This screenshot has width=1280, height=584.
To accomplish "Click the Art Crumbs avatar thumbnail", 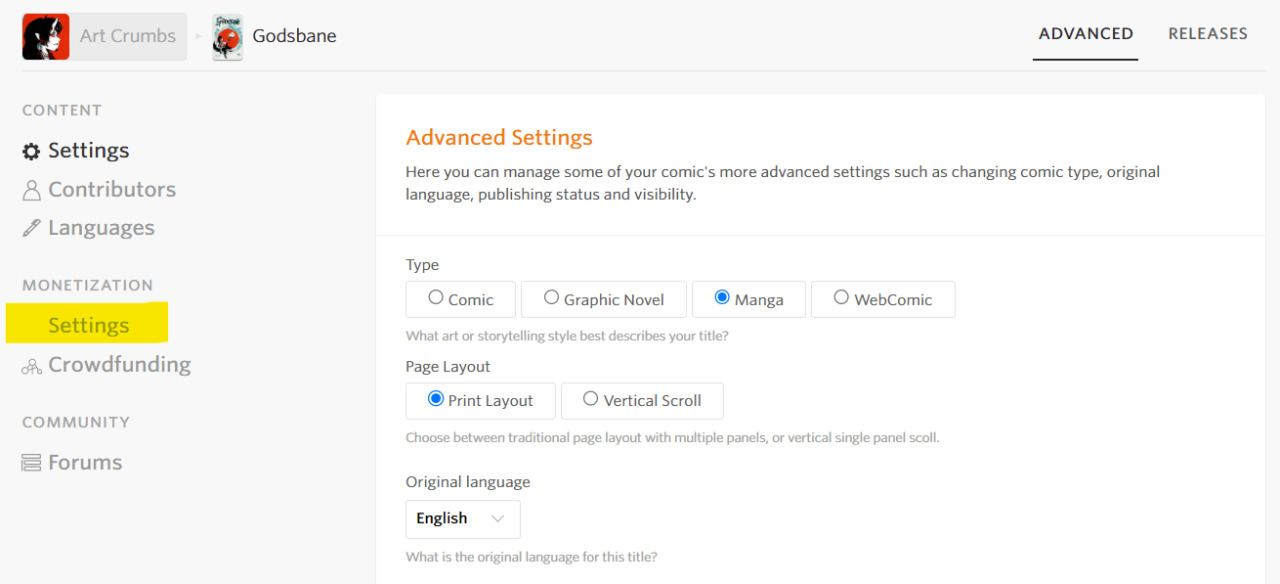I will [x=46, y=37].
